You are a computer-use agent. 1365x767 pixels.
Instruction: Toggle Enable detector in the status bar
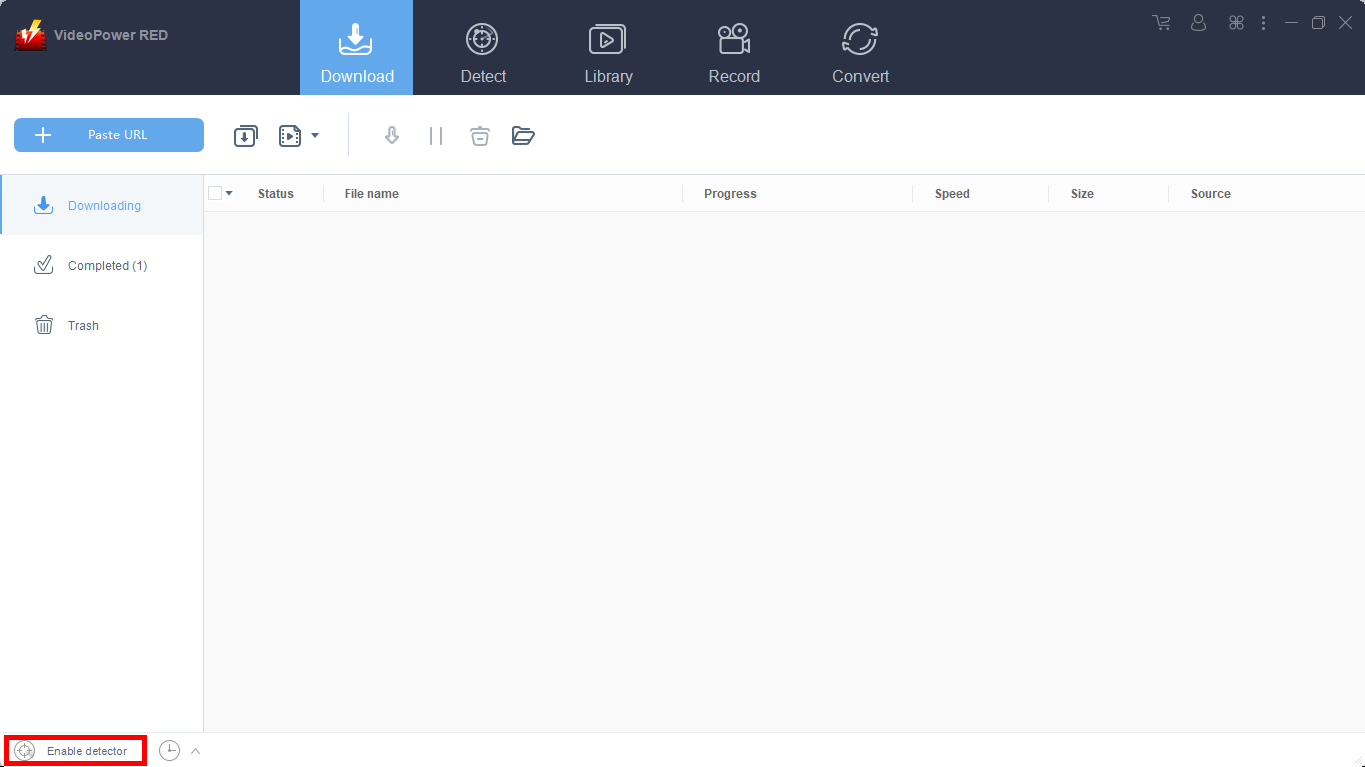tap(76, 751)
